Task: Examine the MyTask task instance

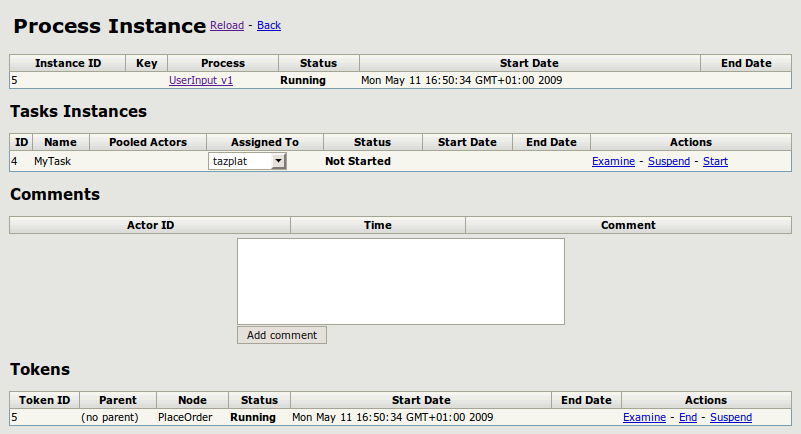Action: 613,161
